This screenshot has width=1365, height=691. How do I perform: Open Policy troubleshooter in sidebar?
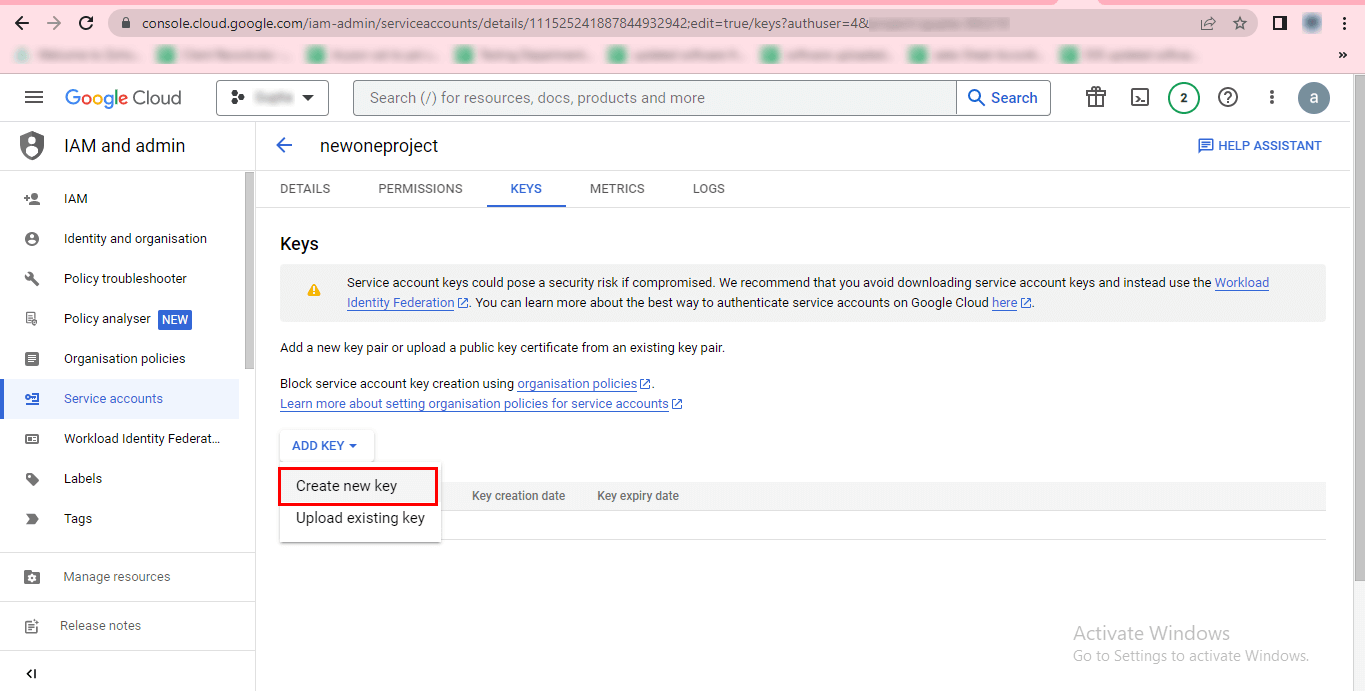coord(125,279)
